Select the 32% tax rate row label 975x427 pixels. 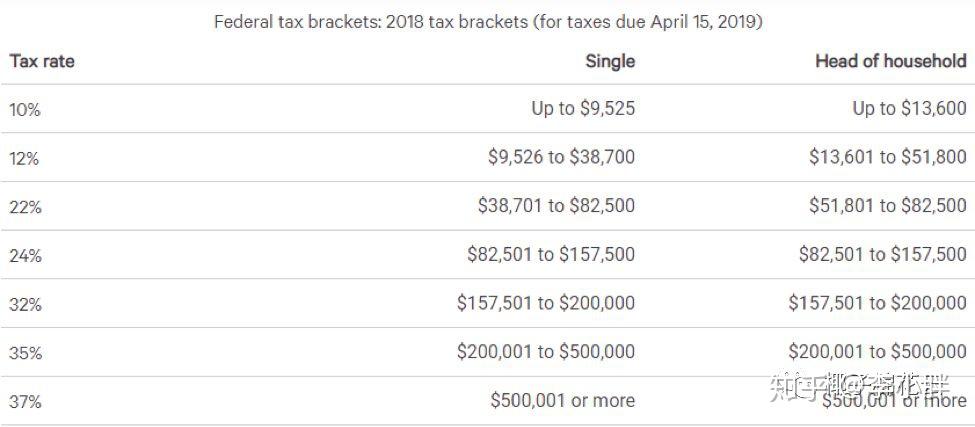pos(25,305)
